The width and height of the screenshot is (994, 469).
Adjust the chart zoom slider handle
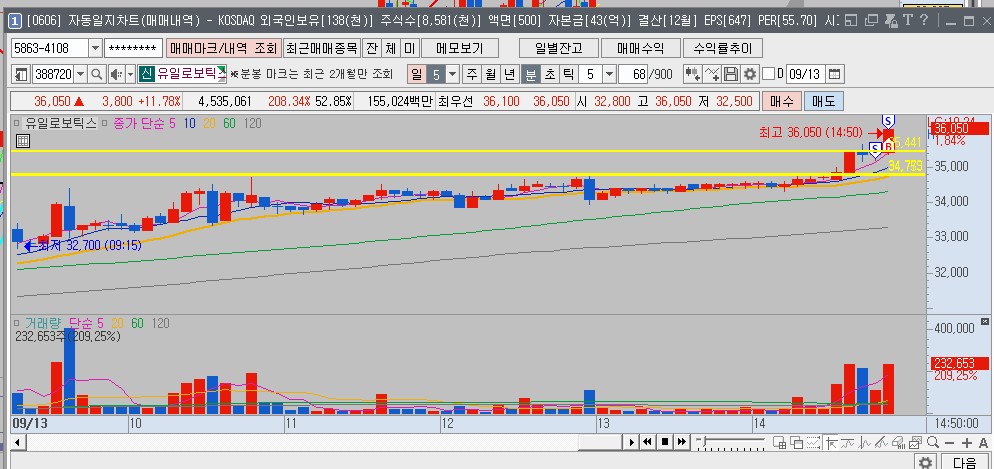click(x=704, y=441)
